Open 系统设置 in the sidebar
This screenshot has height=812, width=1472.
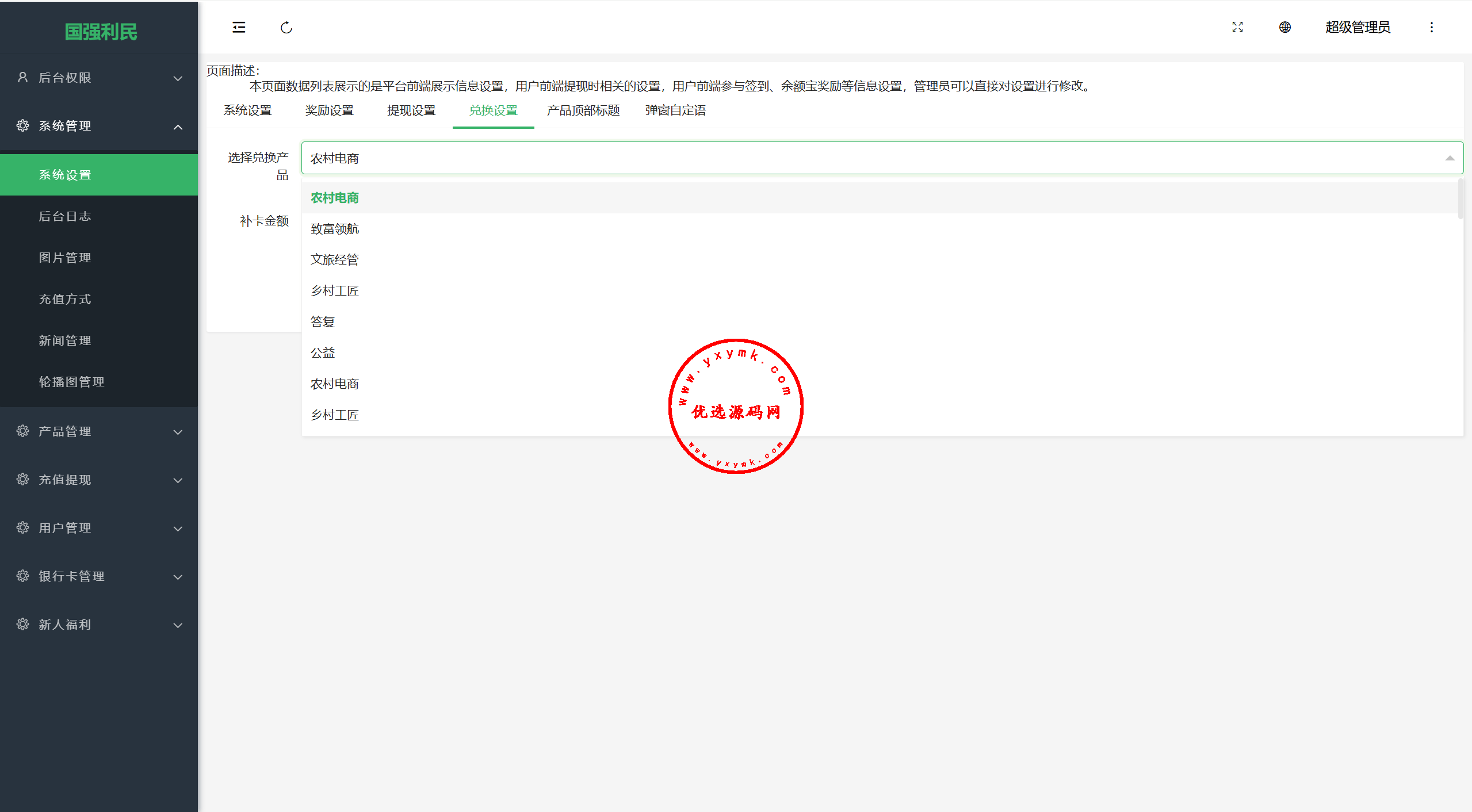pos(99,175)
